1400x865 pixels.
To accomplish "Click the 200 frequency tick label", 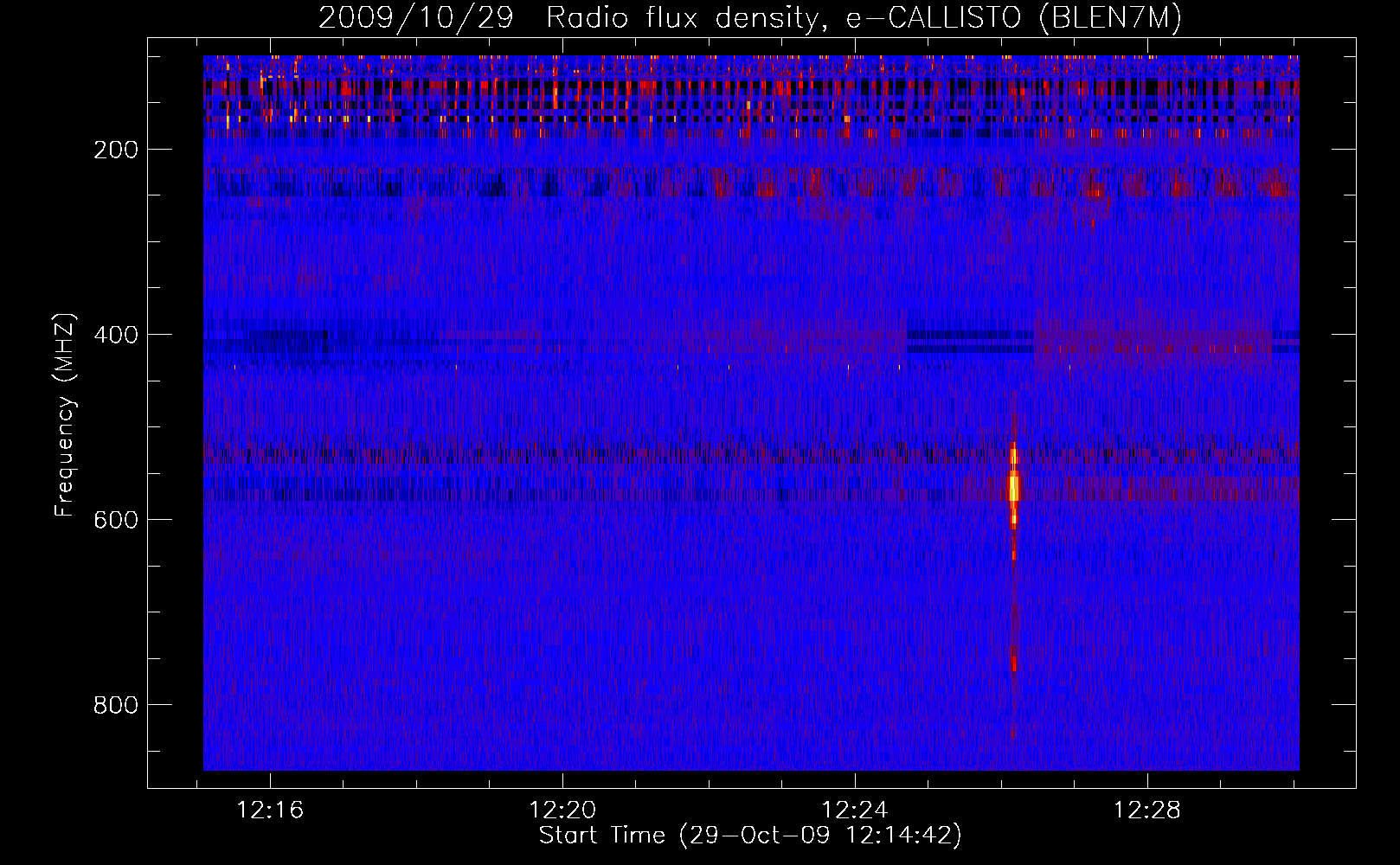I will click(x=116, y=150).
